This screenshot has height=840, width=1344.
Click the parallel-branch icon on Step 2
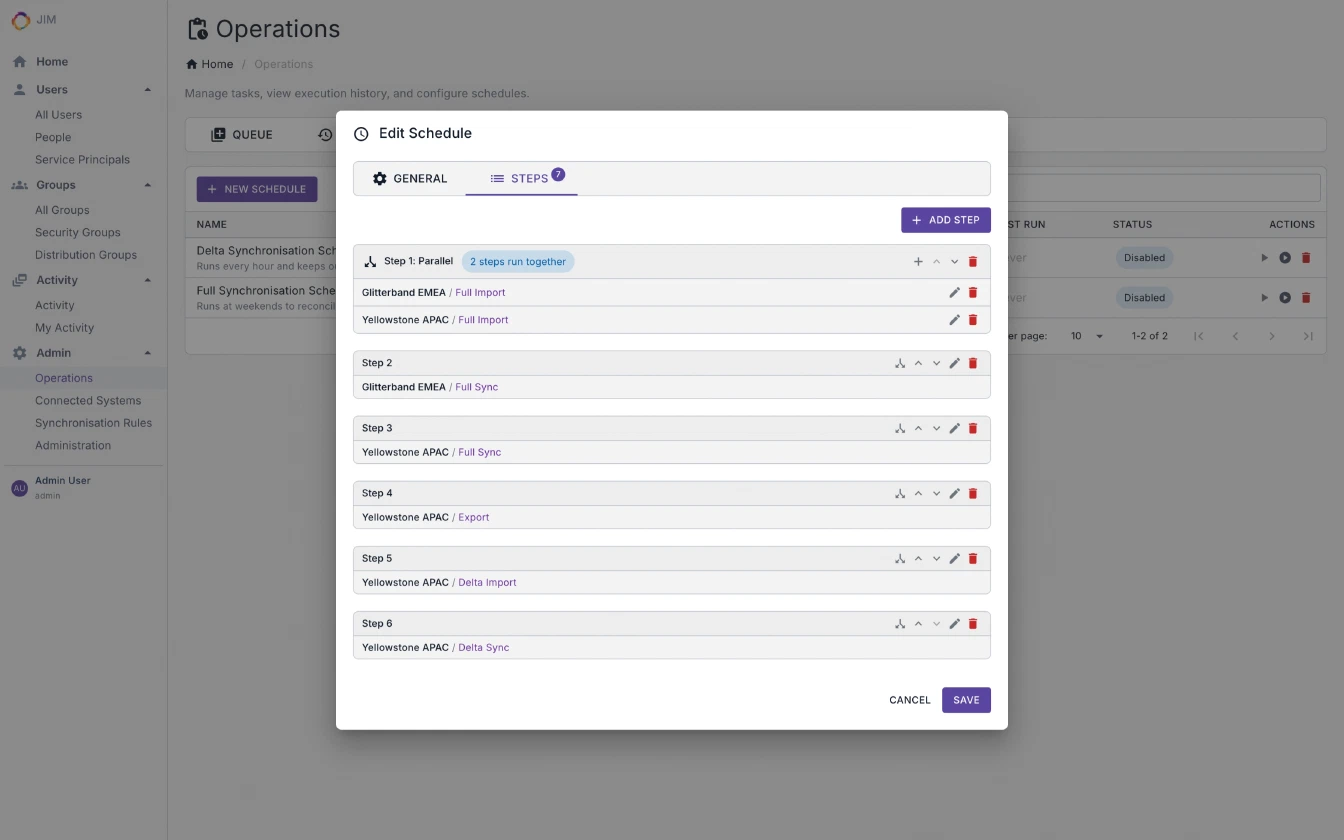coord(899,363)
